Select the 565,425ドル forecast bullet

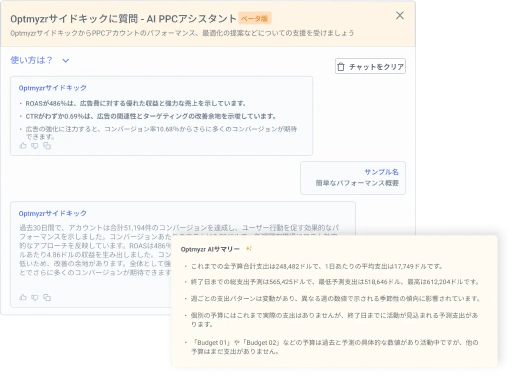335,282
